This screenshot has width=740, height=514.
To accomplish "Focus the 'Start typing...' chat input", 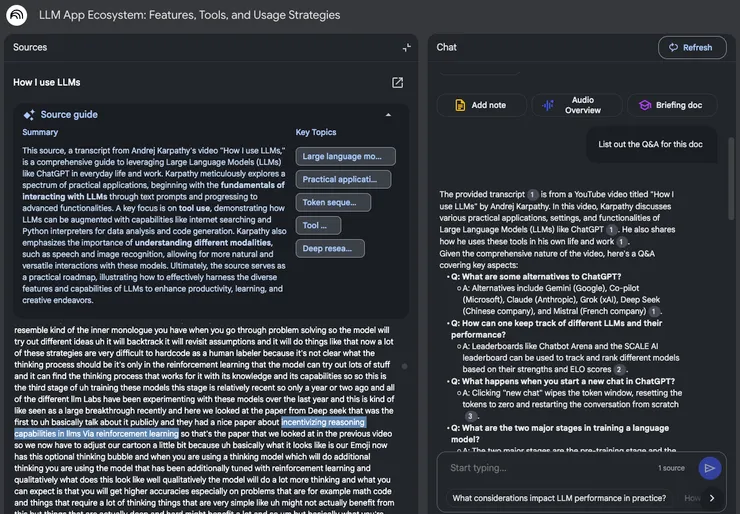I will point(550,467).
